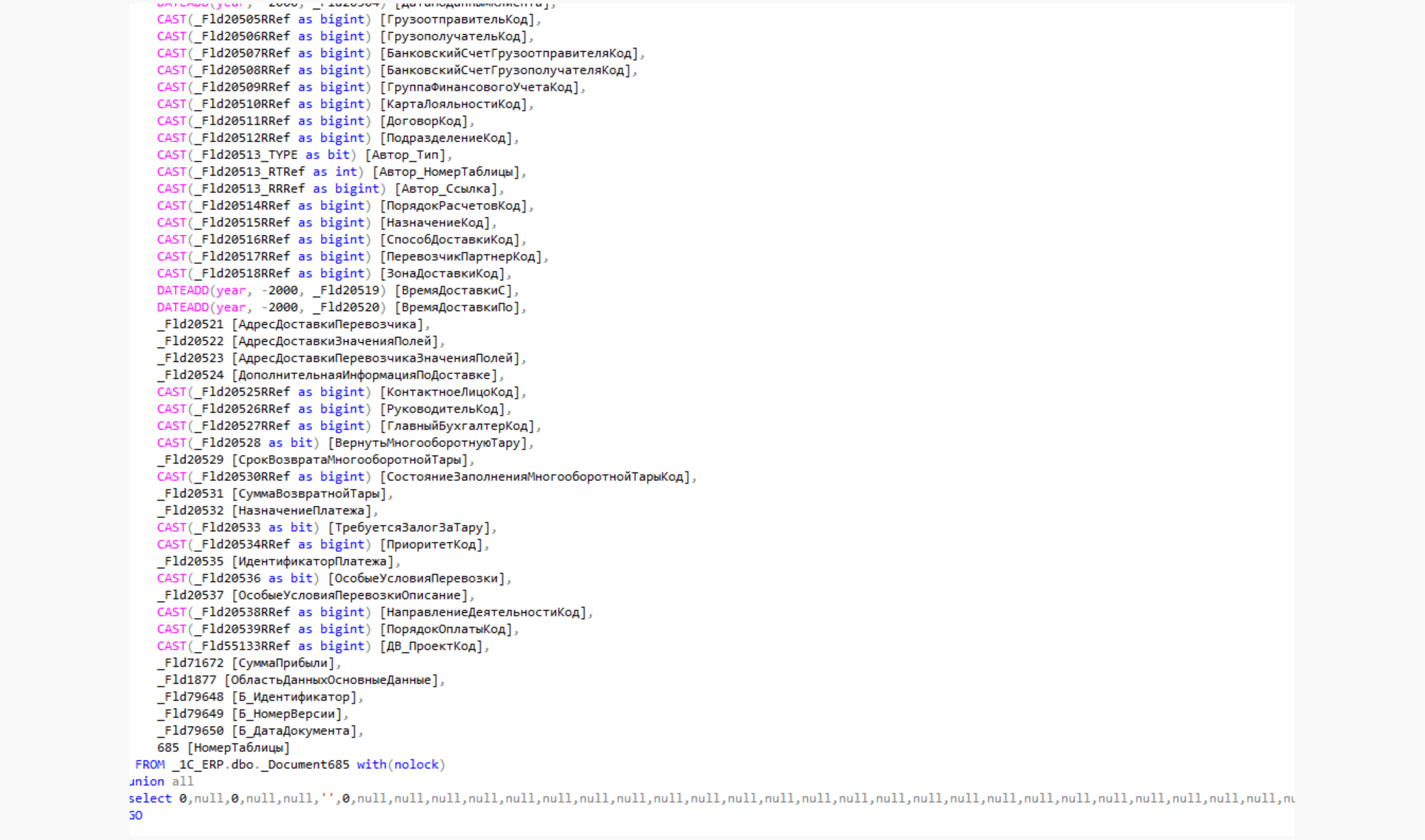The width and height of the screenshot is (1425, 840).
Task: Click the [НаправлениеДеятельностиКод] alias
Action: 483,613
